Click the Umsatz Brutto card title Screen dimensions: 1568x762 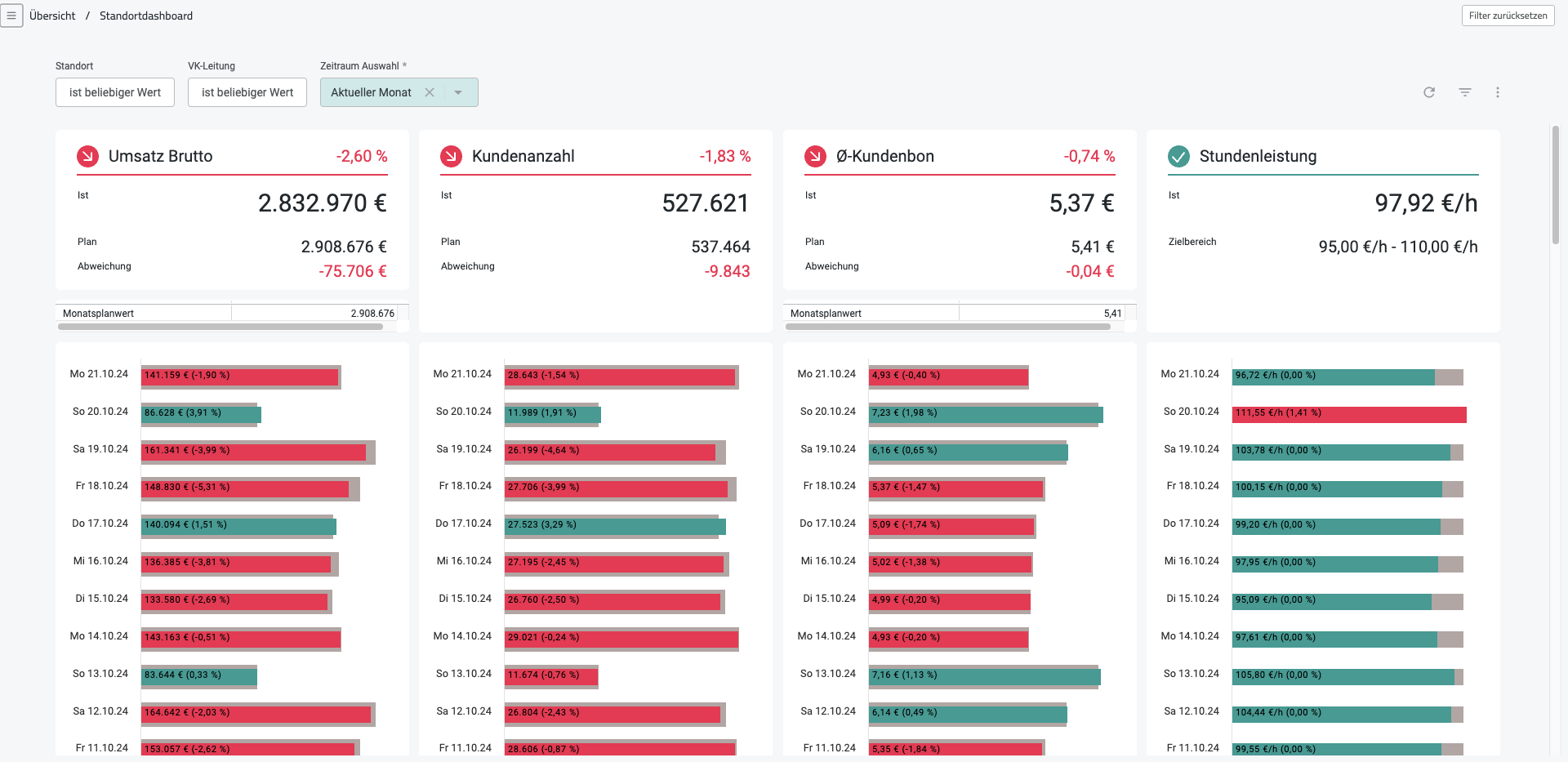pyautogui.click(x=161, y=156)
